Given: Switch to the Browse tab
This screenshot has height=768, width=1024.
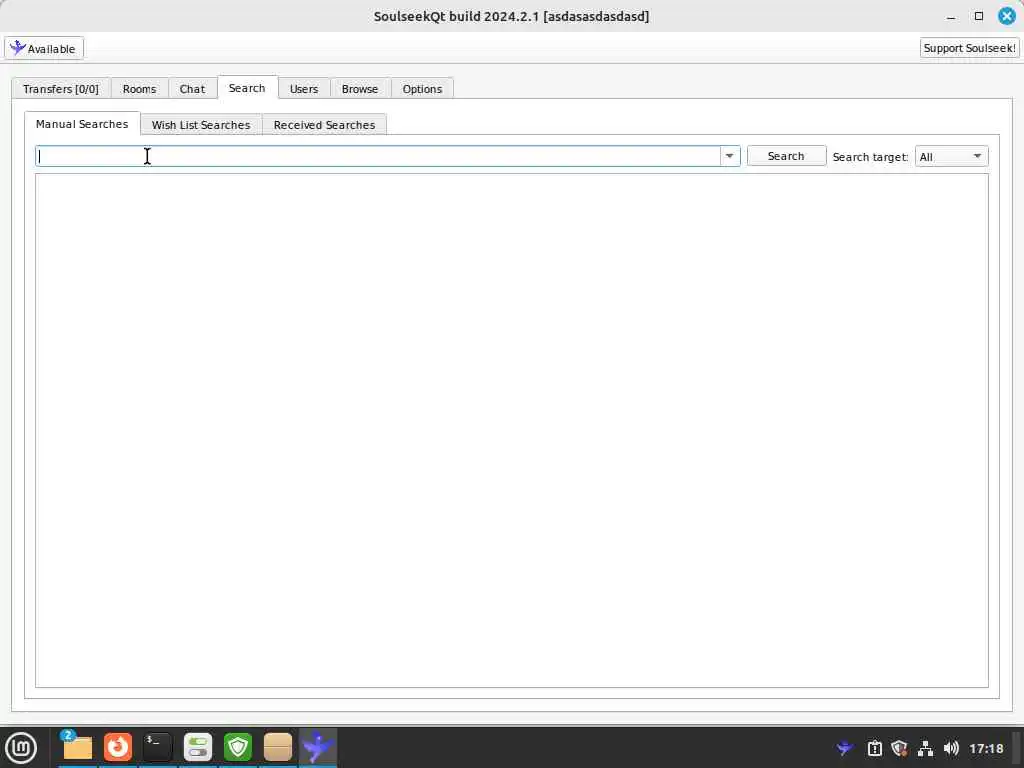Looking at the screenshot, I should click(x=360, y=89).
